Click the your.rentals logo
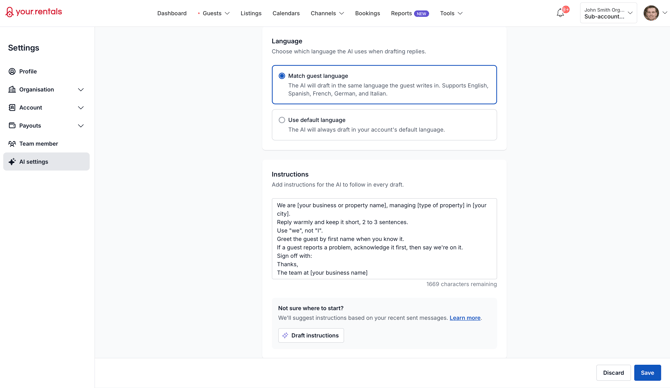Screen dimensions: 670x388 click(x=34, y=12)
